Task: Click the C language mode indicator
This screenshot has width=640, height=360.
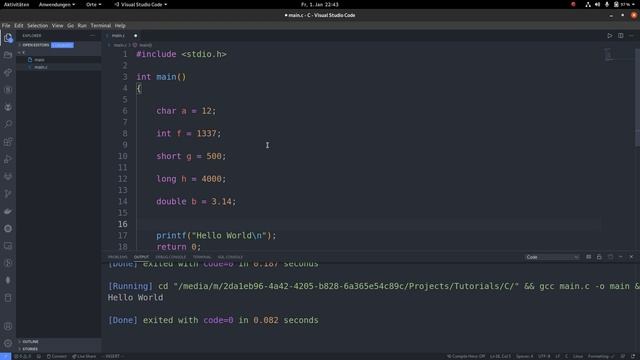Action: click(x=566, y=356)
